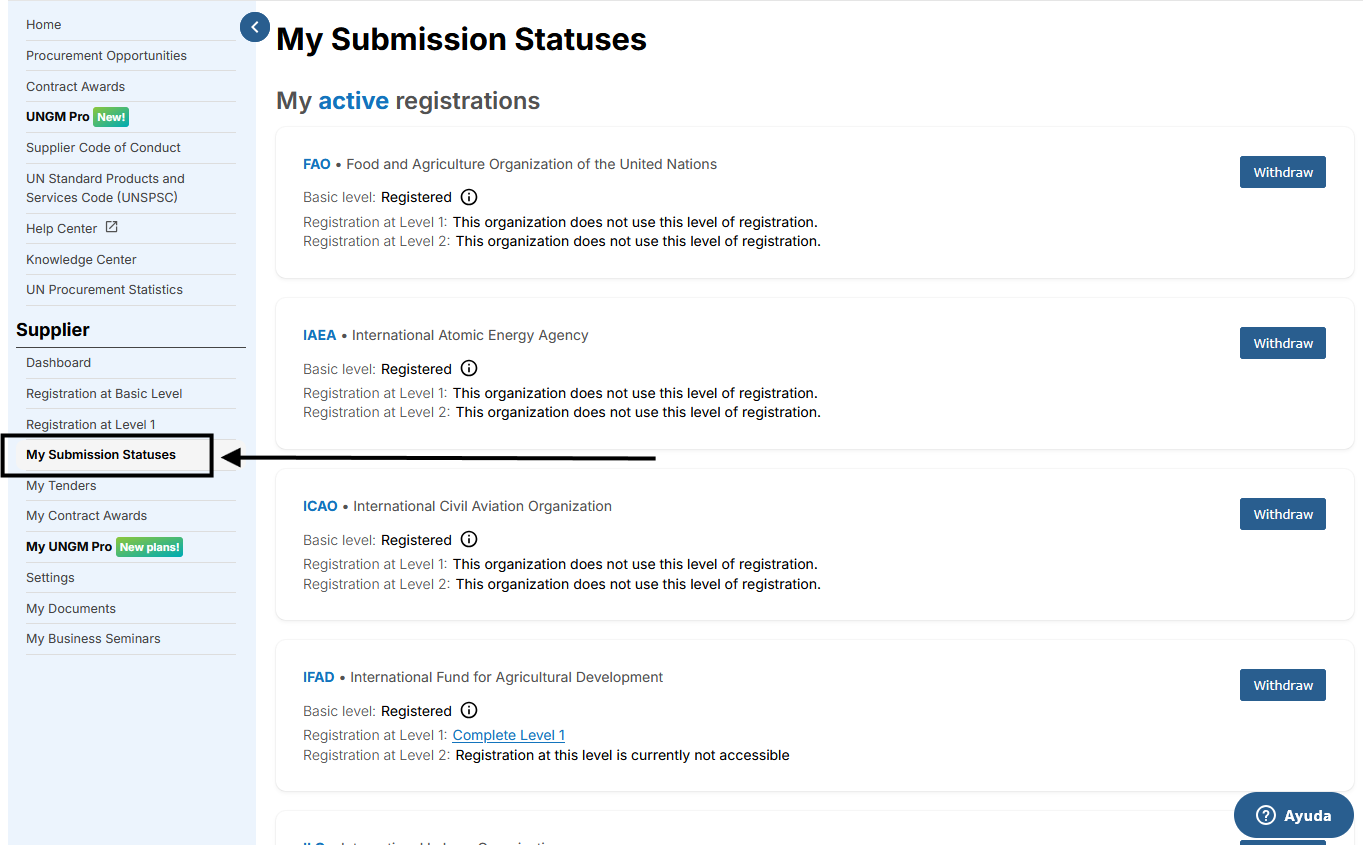Select My Tenders in the sidebar
Viewport: 1363px width, 845px height.
point(61,485)
